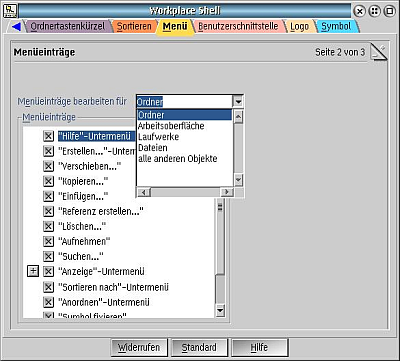The width and height of the screenshot is (400, 361).
Task: Click the Ordner combo box text field
Action: 184,101
